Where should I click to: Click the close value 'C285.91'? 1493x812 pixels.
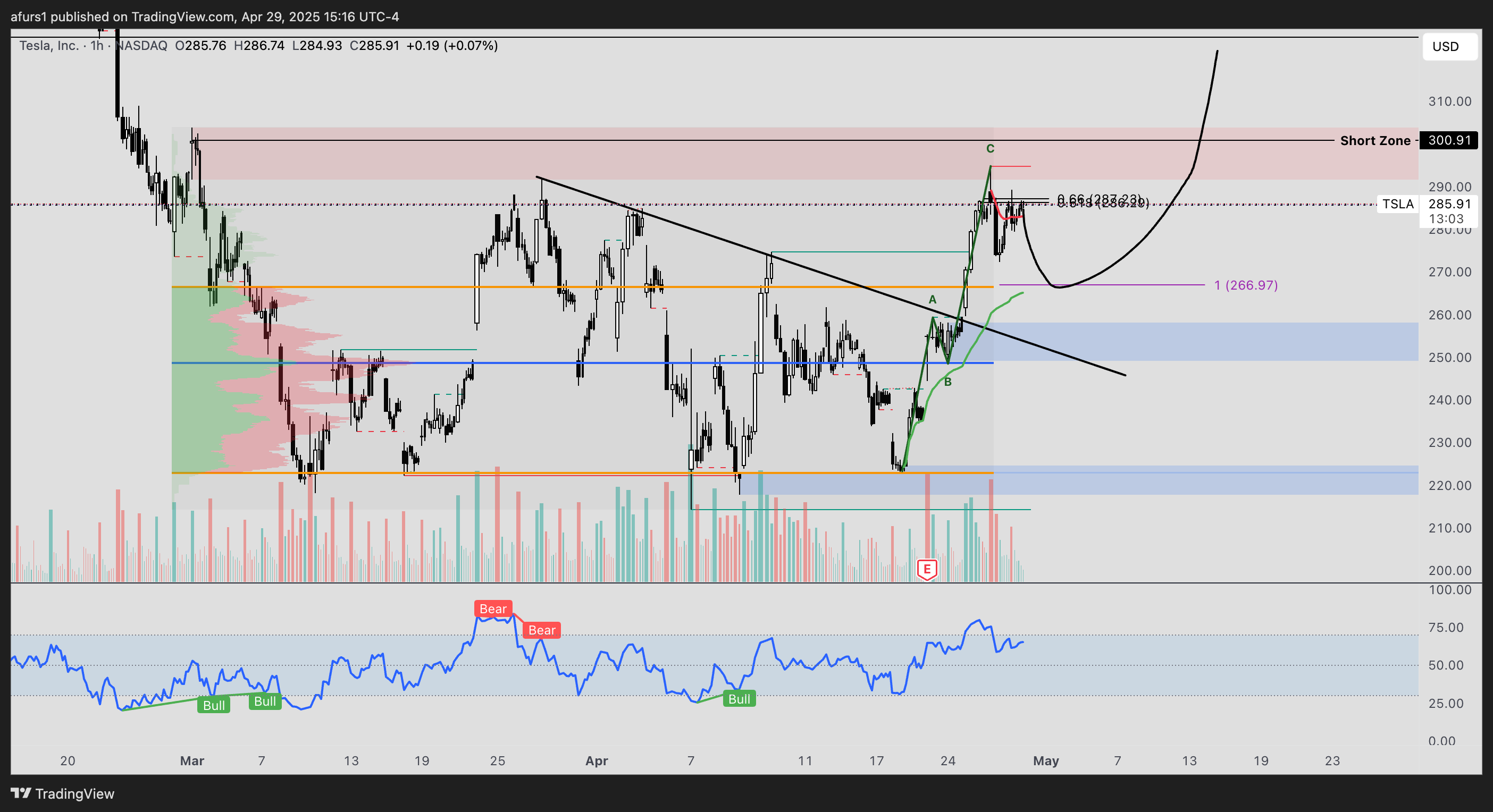(374, 45)
